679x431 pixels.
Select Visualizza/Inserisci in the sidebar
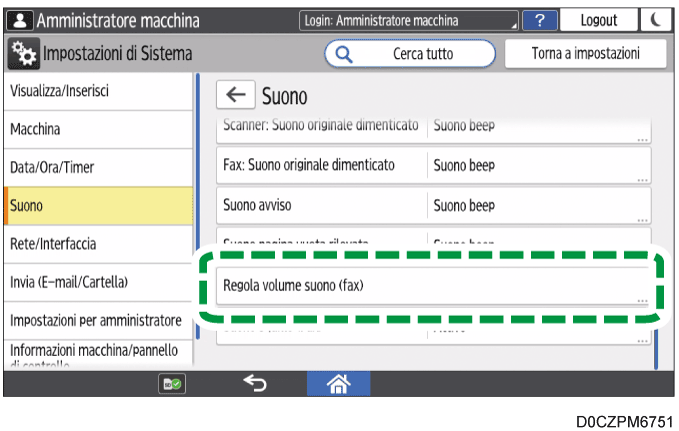96,91
